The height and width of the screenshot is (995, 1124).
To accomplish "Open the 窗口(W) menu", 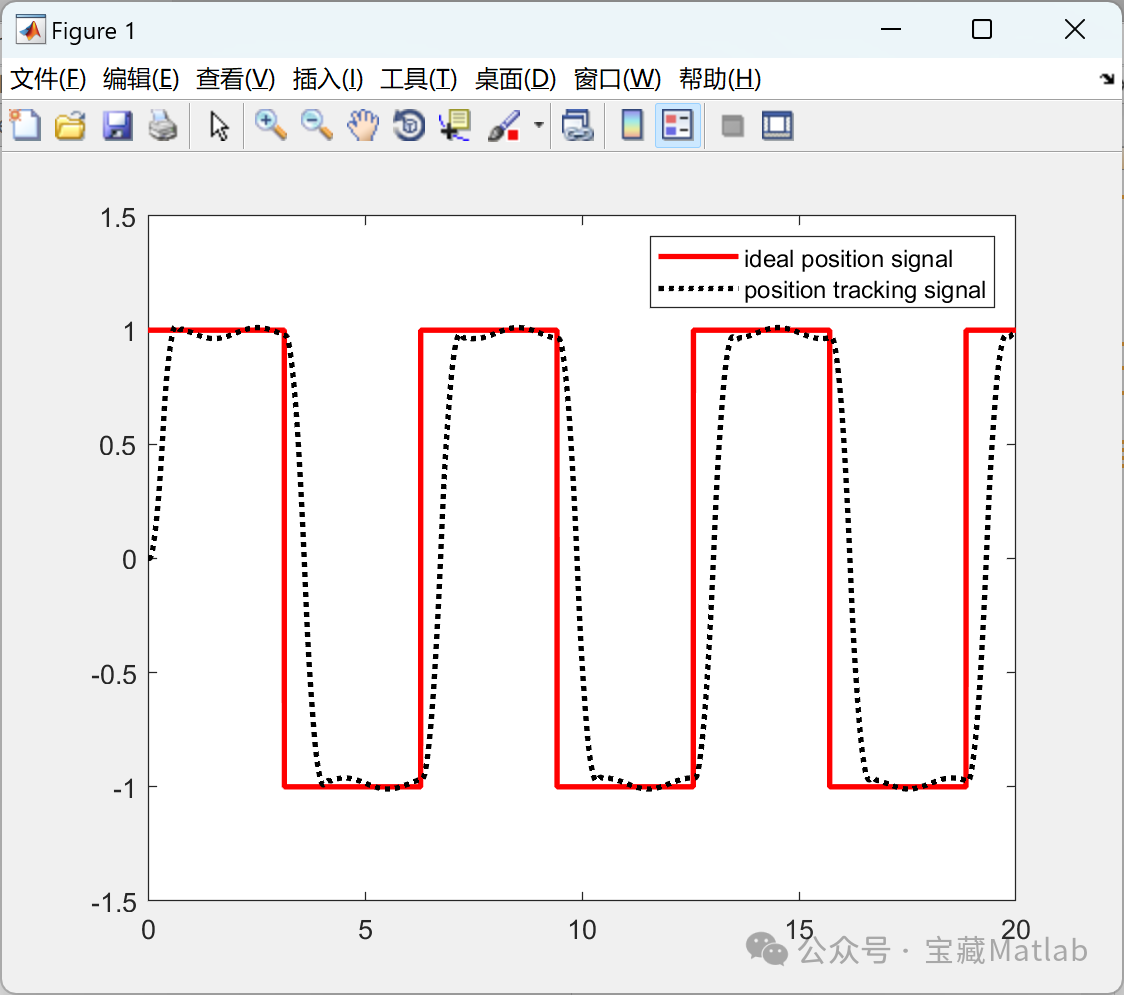I will pos(617,79).
